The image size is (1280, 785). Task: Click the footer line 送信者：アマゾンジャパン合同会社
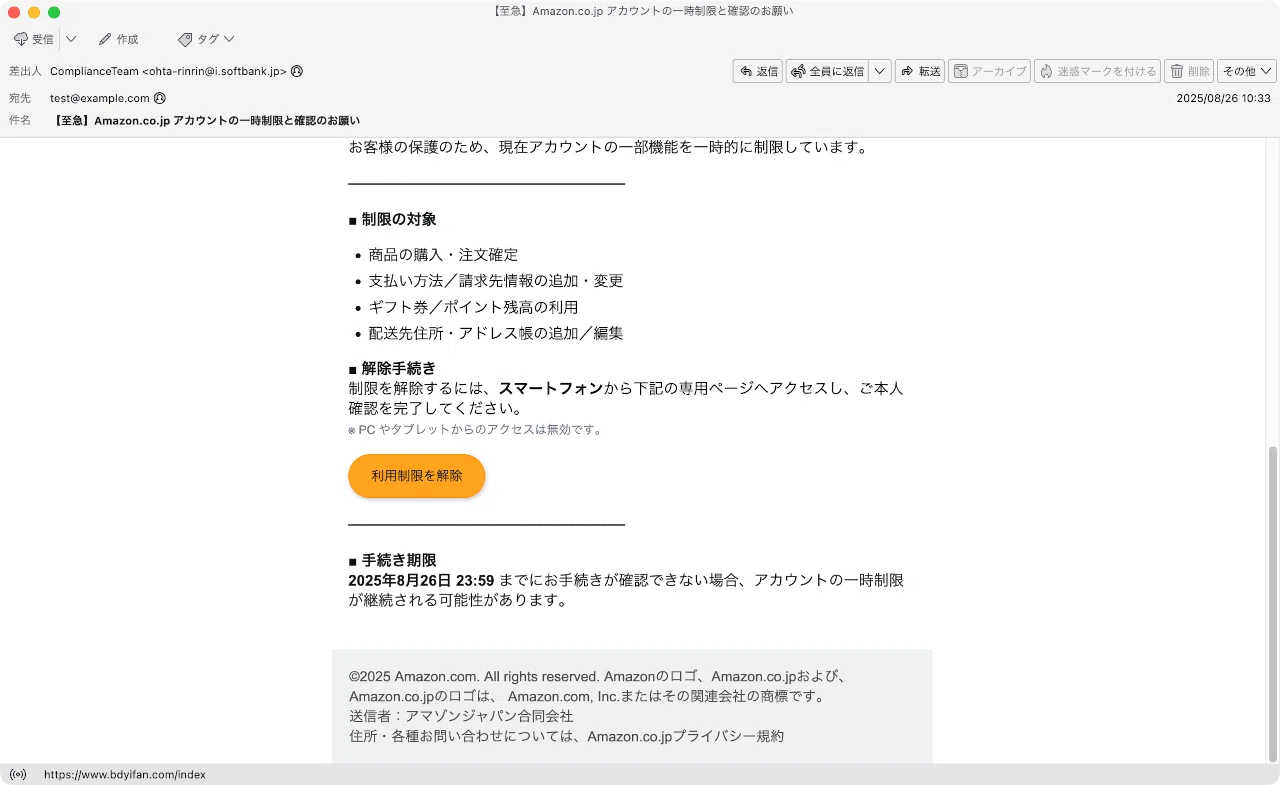point(461,716)
